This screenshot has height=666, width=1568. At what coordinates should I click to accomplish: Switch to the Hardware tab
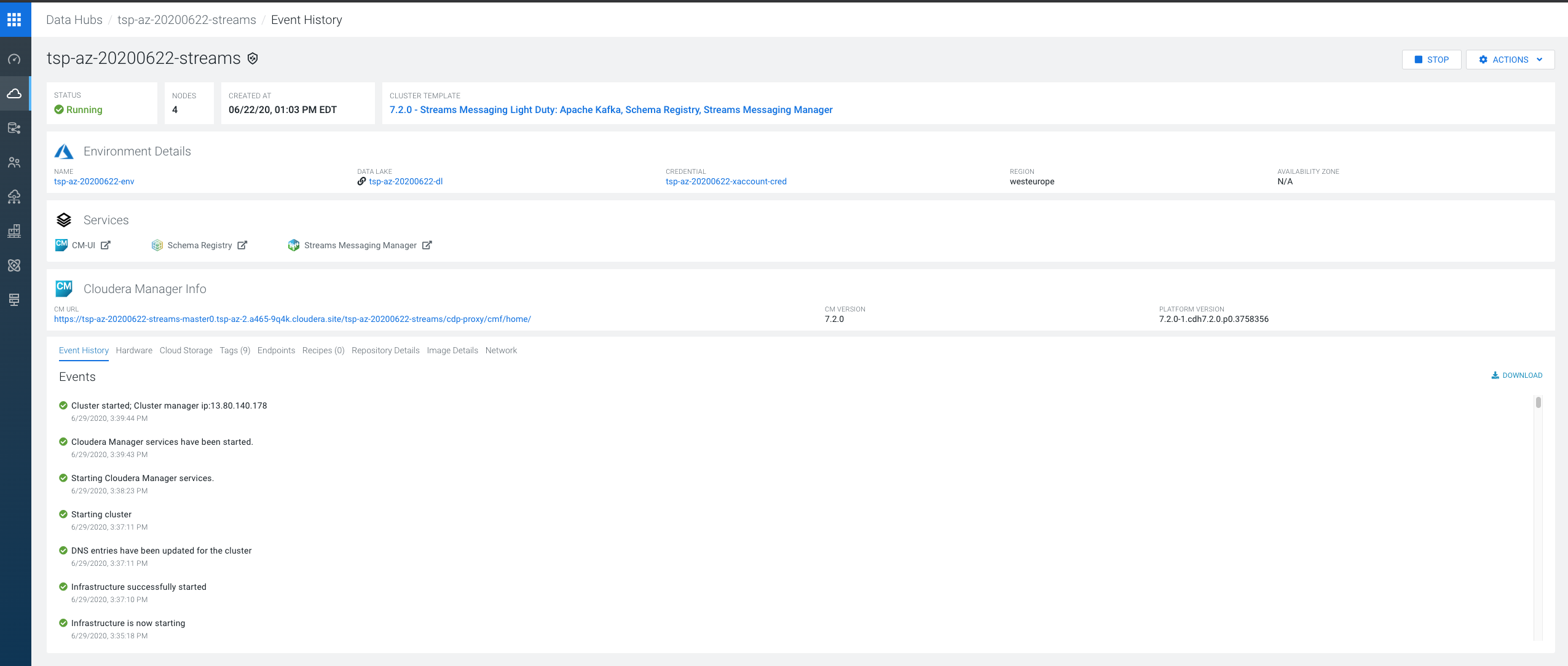coord(134,350)
